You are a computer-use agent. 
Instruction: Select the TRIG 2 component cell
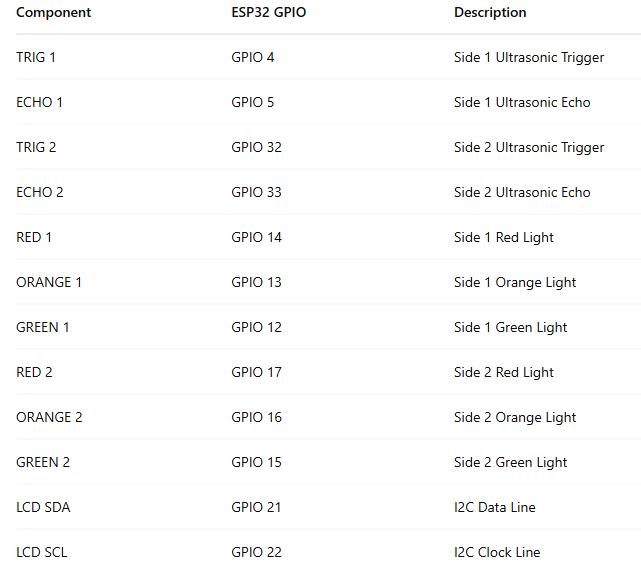pos(36,147)
